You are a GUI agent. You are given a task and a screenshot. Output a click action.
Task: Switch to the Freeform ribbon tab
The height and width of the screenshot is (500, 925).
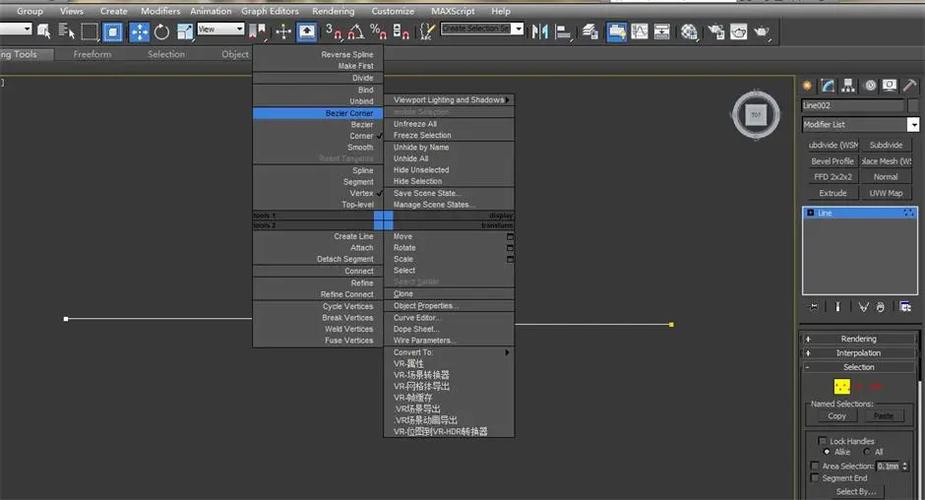coord(92,54)
